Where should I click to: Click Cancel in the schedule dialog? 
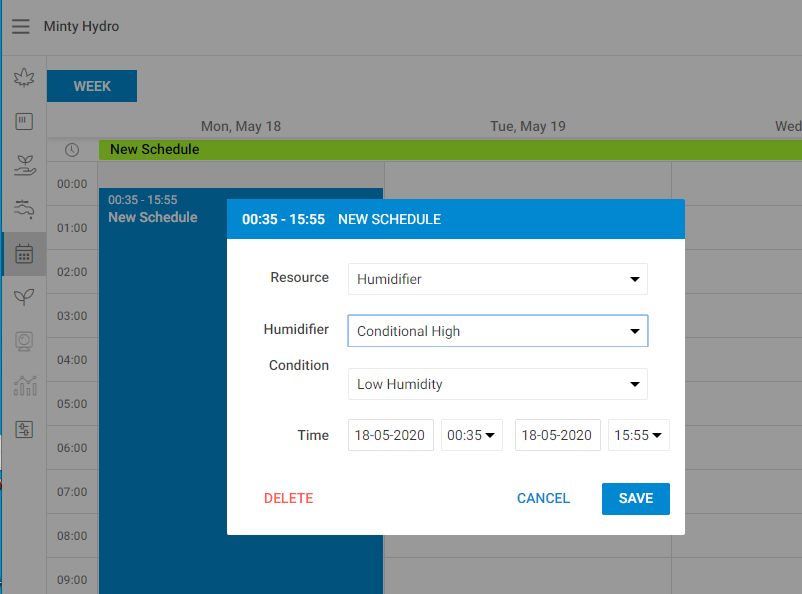point(543,498)
